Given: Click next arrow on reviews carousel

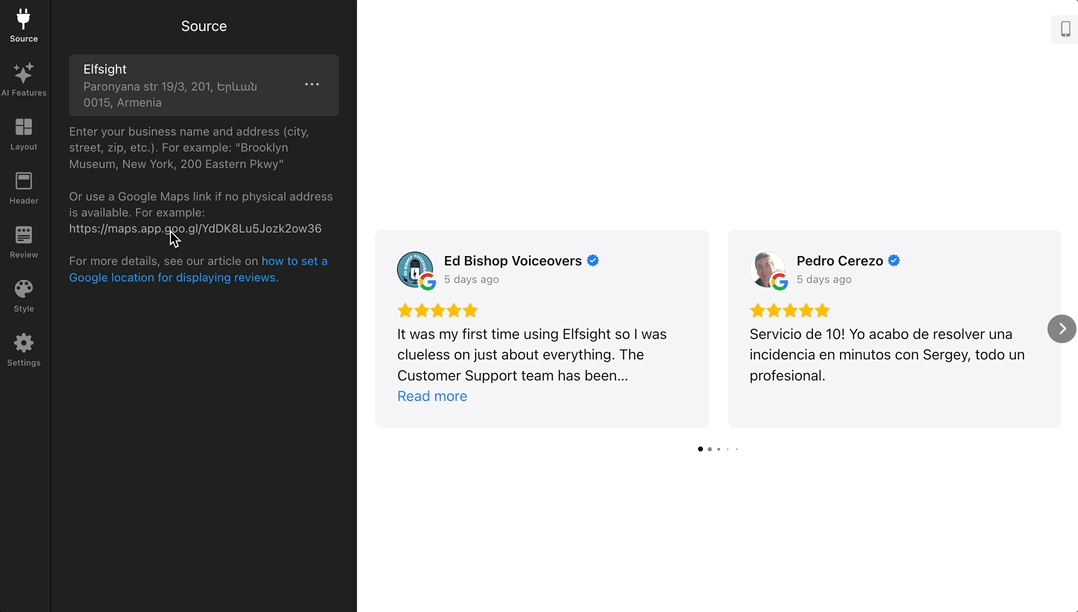Looking at the screenshot, I should [x=1062, y=329].
